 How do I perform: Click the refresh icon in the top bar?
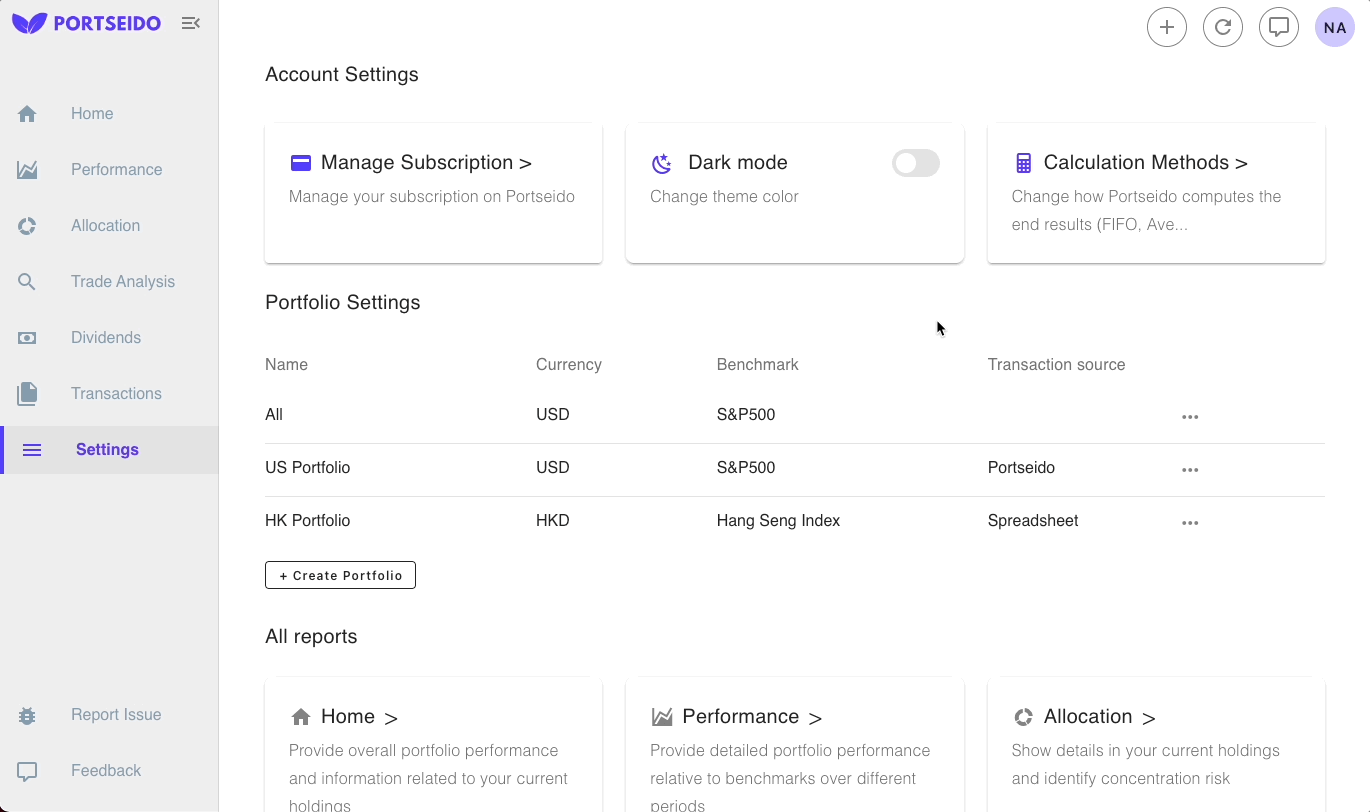pos(1223,27)
